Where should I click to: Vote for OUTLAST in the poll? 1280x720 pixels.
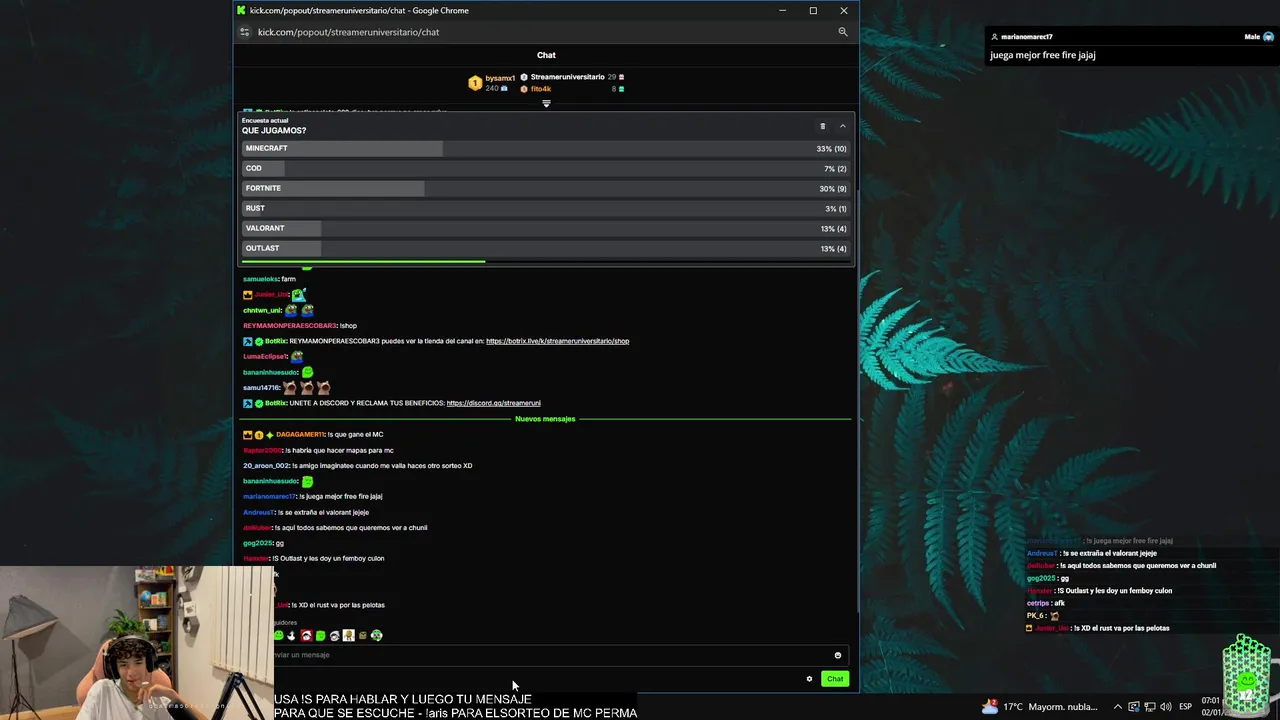pyautogui.click(x=546, y=248)
